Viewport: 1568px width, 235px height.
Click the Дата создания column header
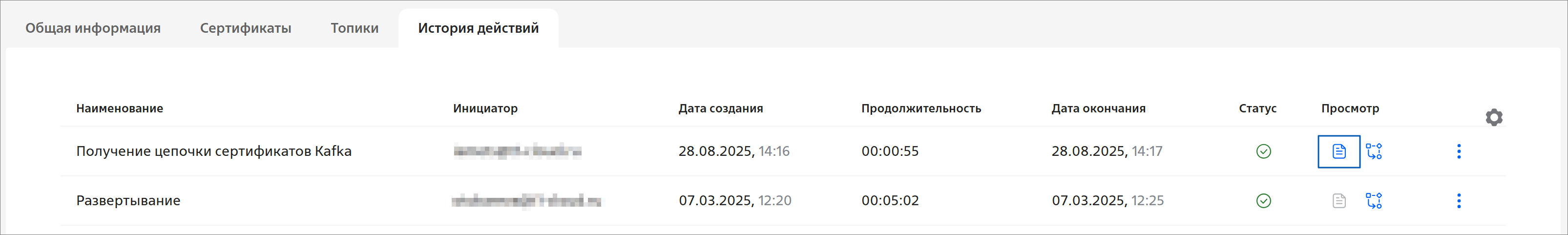(x=721, y=108)
